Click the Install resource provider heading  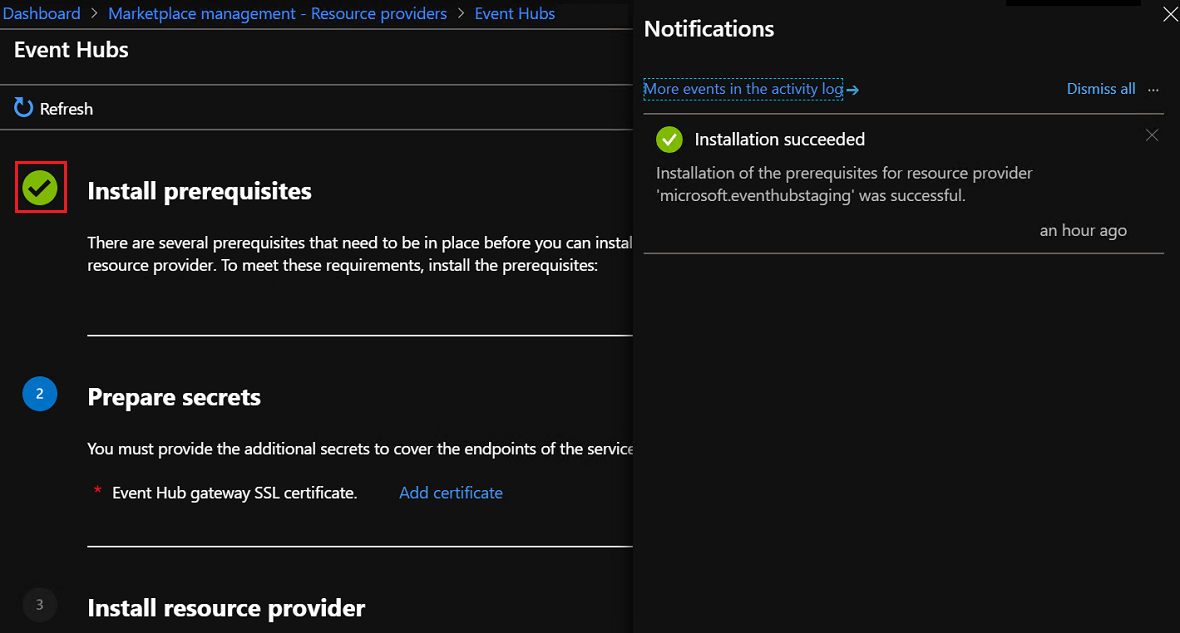click(225, 607)
